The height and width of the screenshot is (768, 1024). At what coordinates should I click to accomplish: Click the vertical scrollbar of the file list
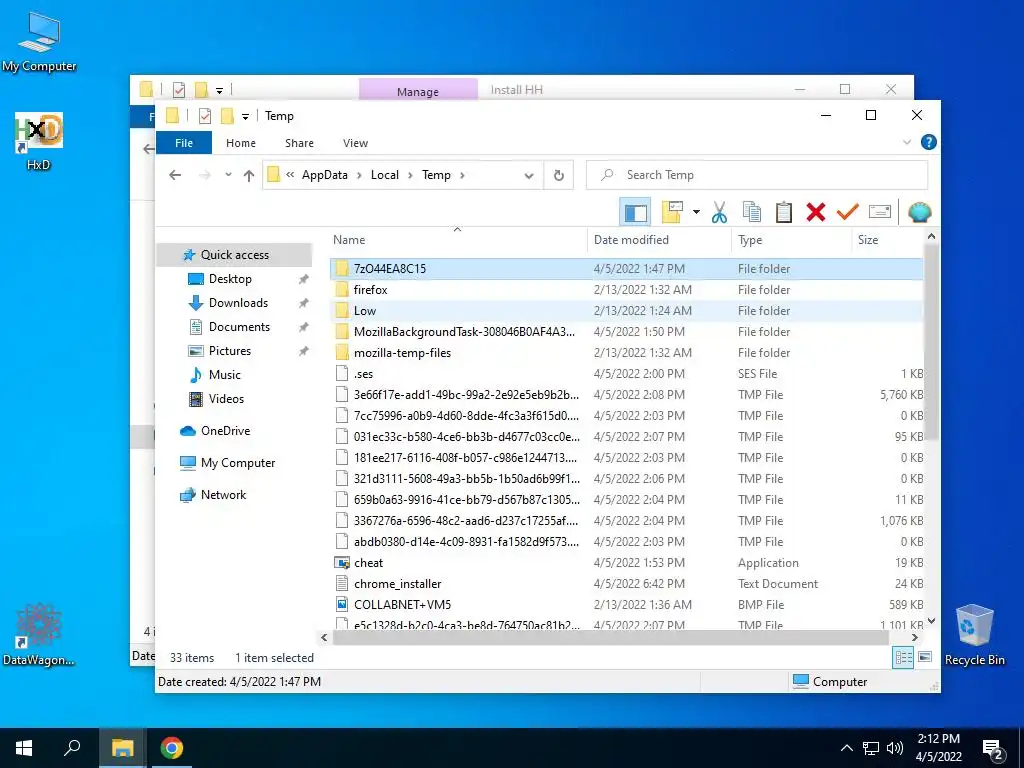(932, 343)
